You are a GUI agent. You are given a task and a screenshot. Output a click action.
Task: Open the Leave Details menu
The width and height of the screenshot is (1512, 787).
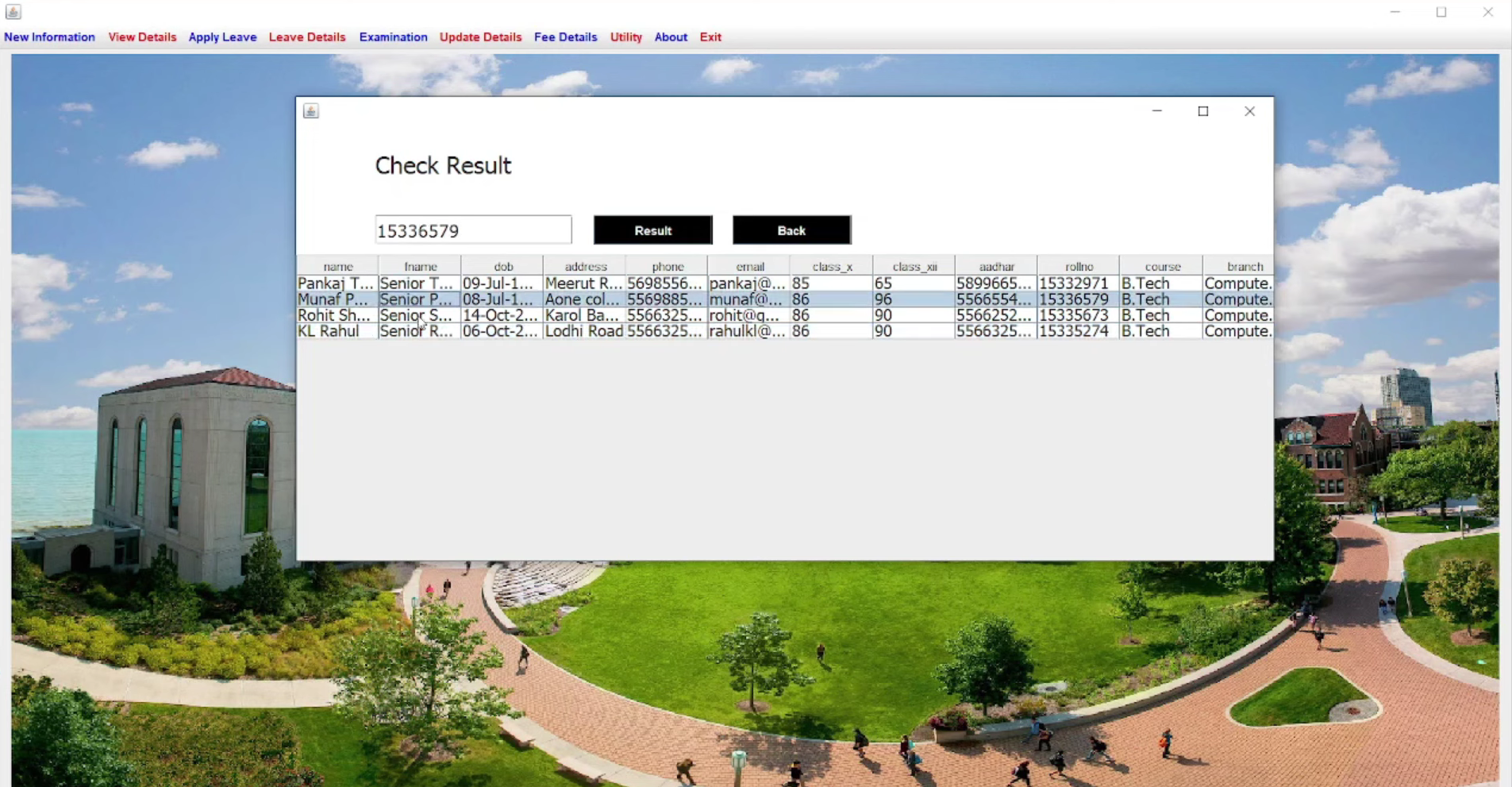(x=306, y=37)
